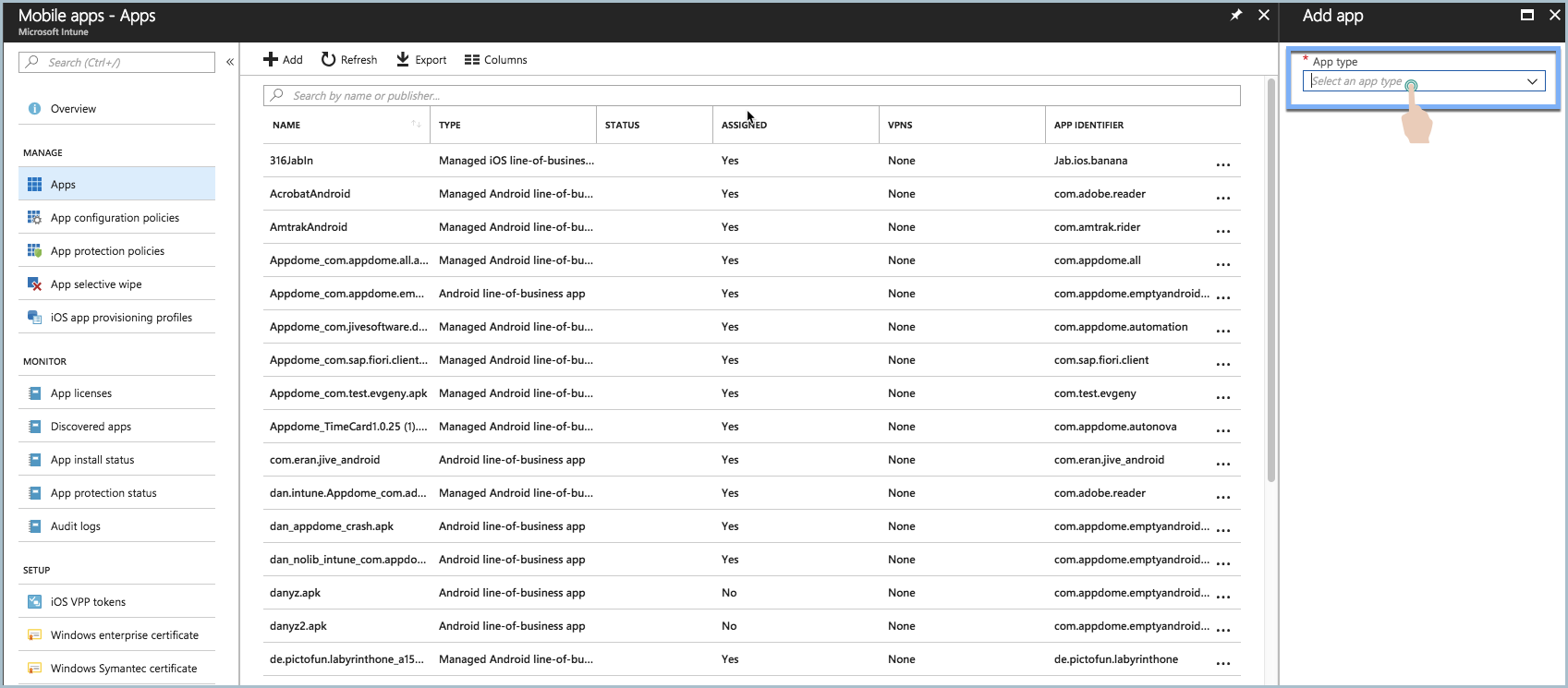Click the App protection policies icon
1568x688 pixels.
point(34,251)
